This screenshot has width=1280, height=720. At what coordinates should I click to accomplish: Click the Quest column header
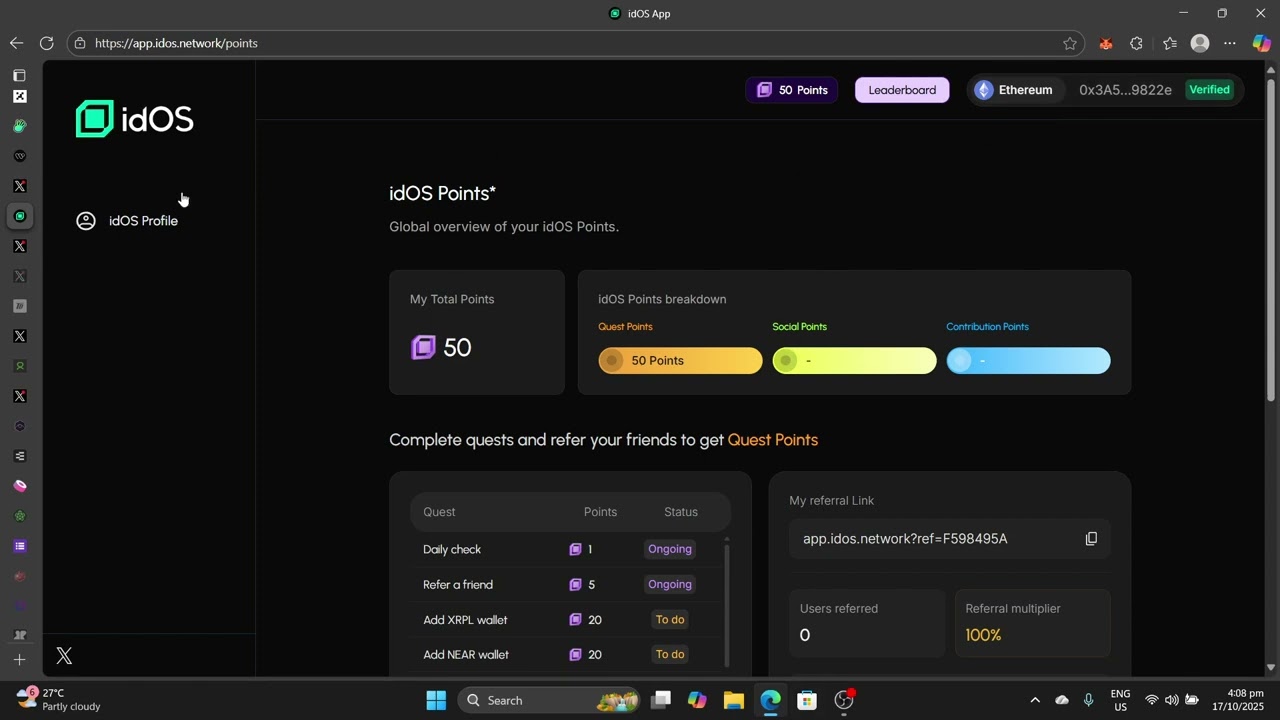pyautogui.click(x=439, y=512)
